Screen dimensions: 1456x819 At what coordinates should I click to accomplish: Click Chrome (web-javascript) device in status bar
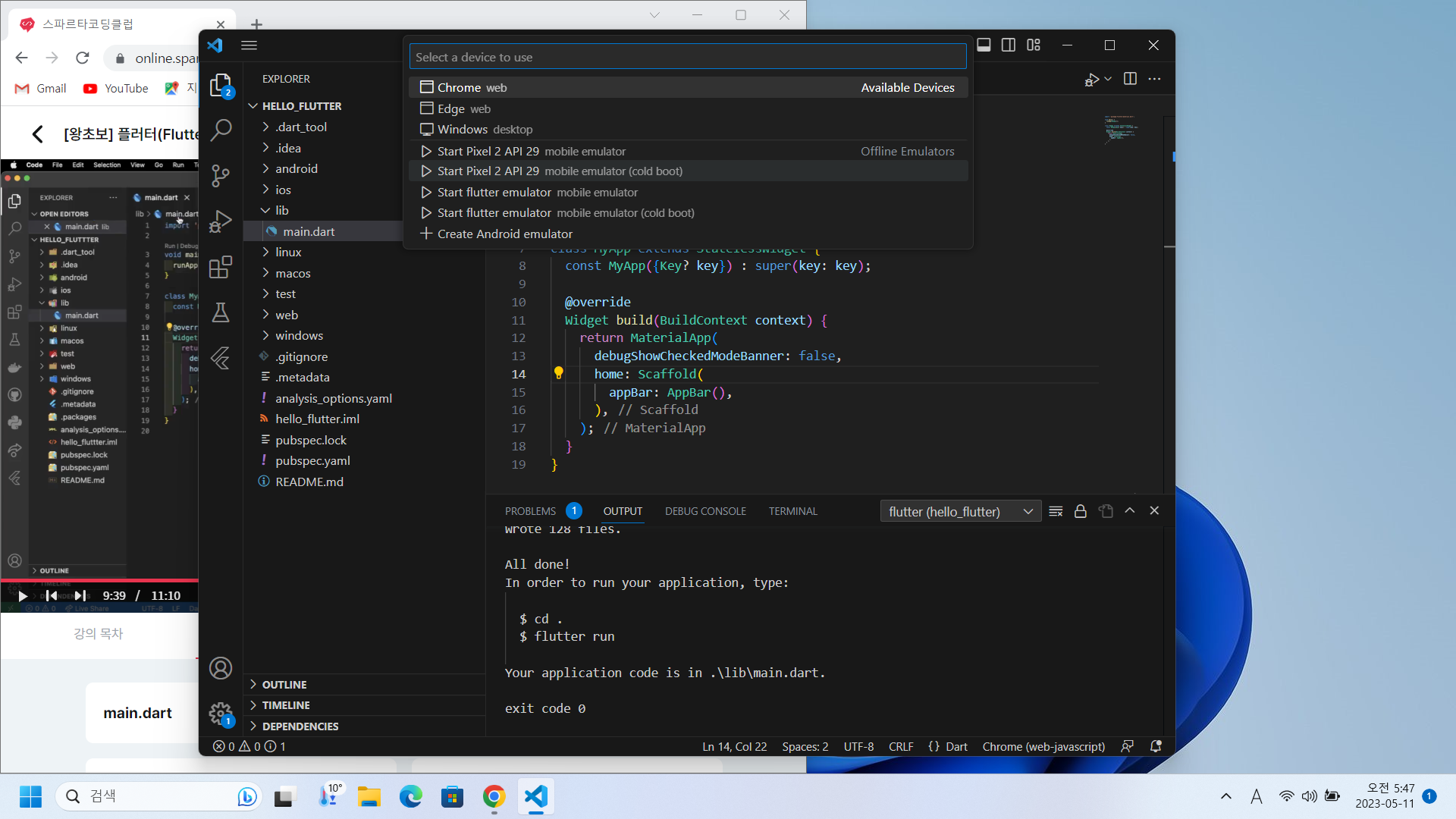pyautogui.click(x=1043, y=747)
